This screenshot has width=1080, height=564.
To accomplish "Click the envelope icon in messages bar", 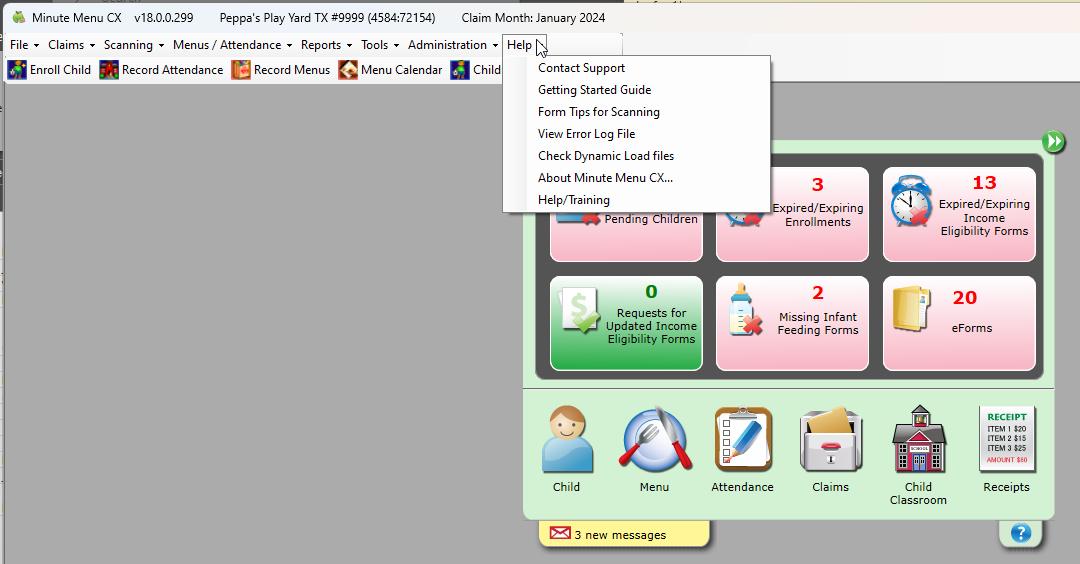I will [x=560, y=533].
